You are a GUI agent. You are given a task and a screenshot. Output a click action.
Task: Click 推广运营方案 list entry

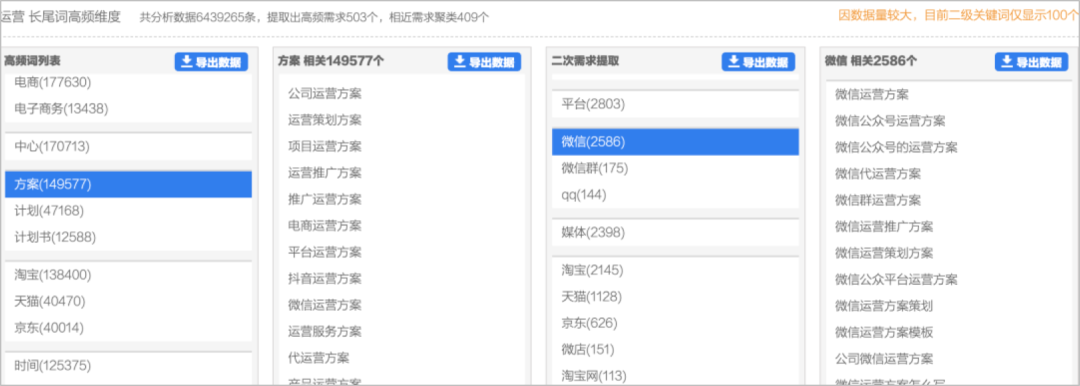click(324, 199)
